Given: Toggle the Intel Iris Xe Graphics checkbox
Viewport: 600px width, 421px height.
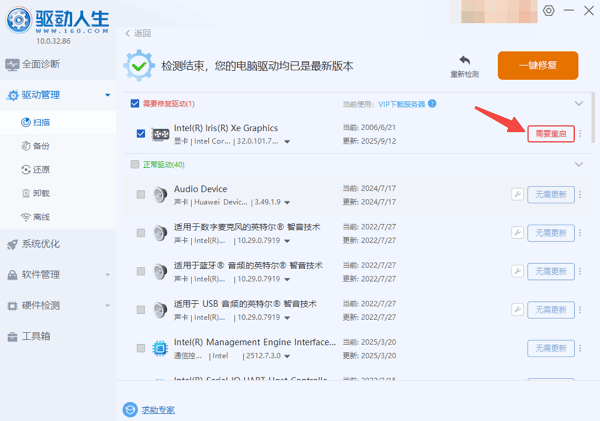Looking at the screenshot, I should tap(141, 134).
